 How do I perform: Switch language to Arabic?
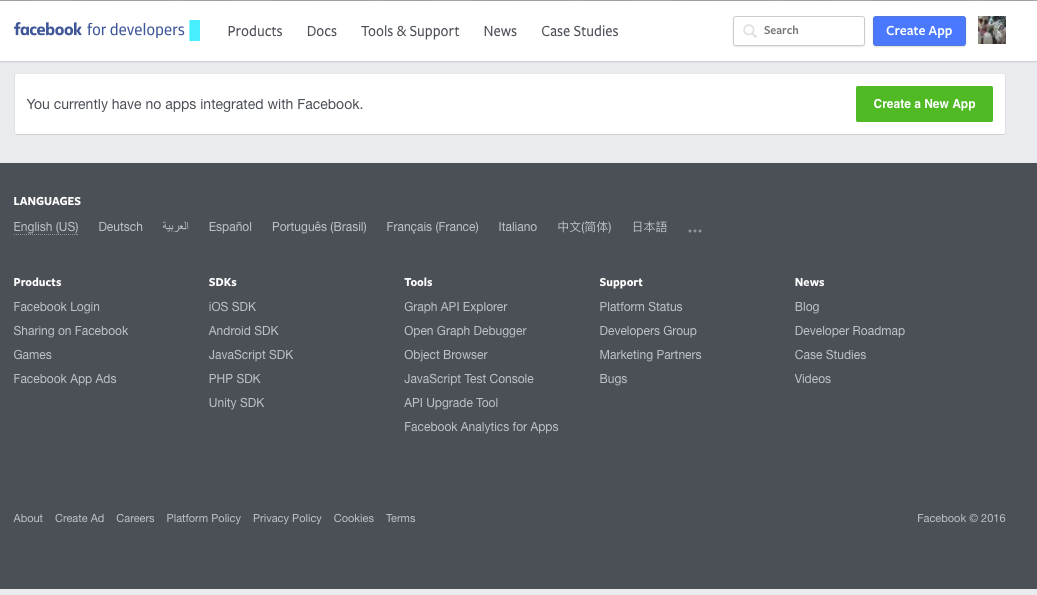click(x=175, y=227)
